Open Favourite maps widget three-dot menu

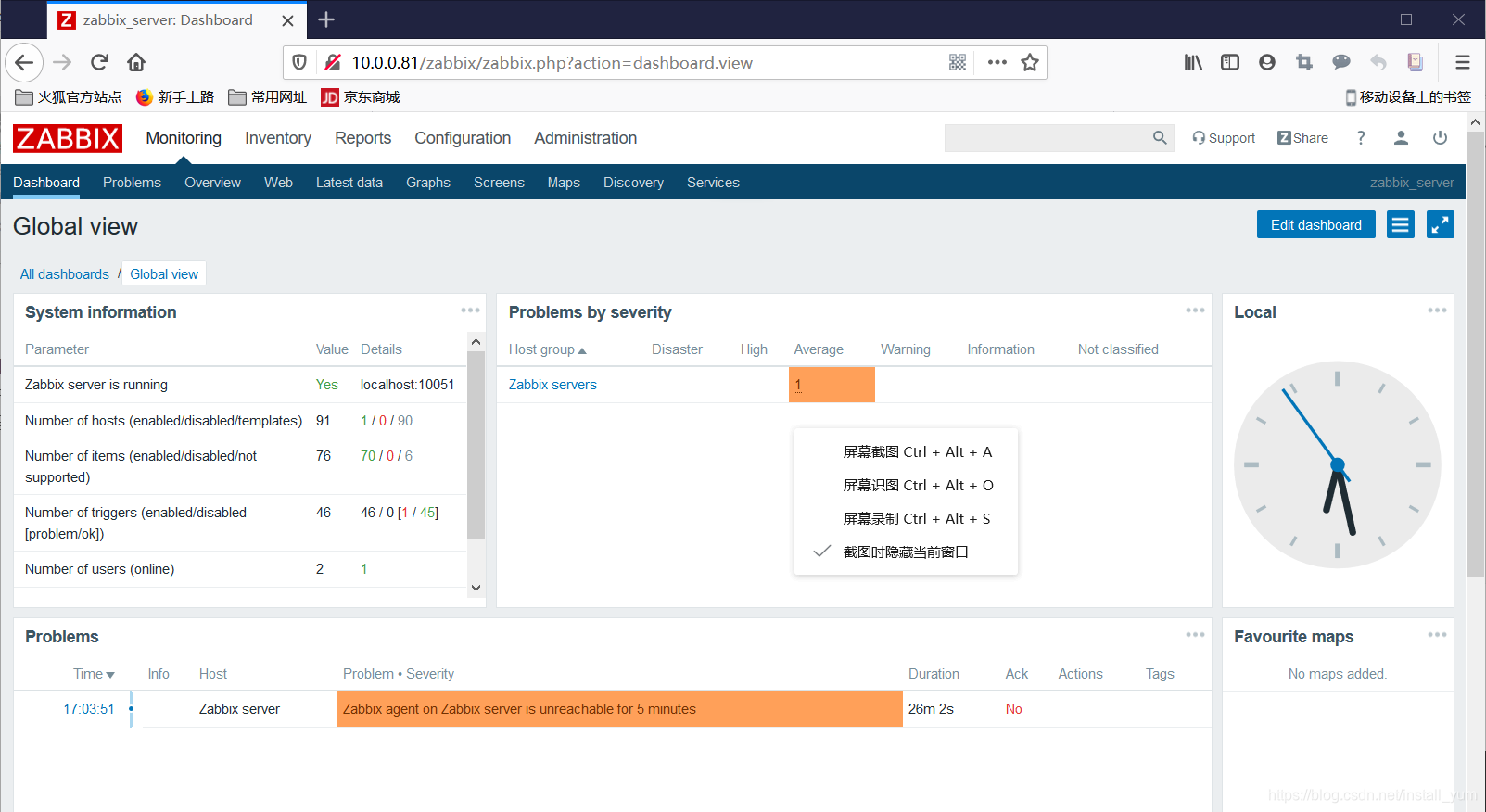coord(1437,635)
